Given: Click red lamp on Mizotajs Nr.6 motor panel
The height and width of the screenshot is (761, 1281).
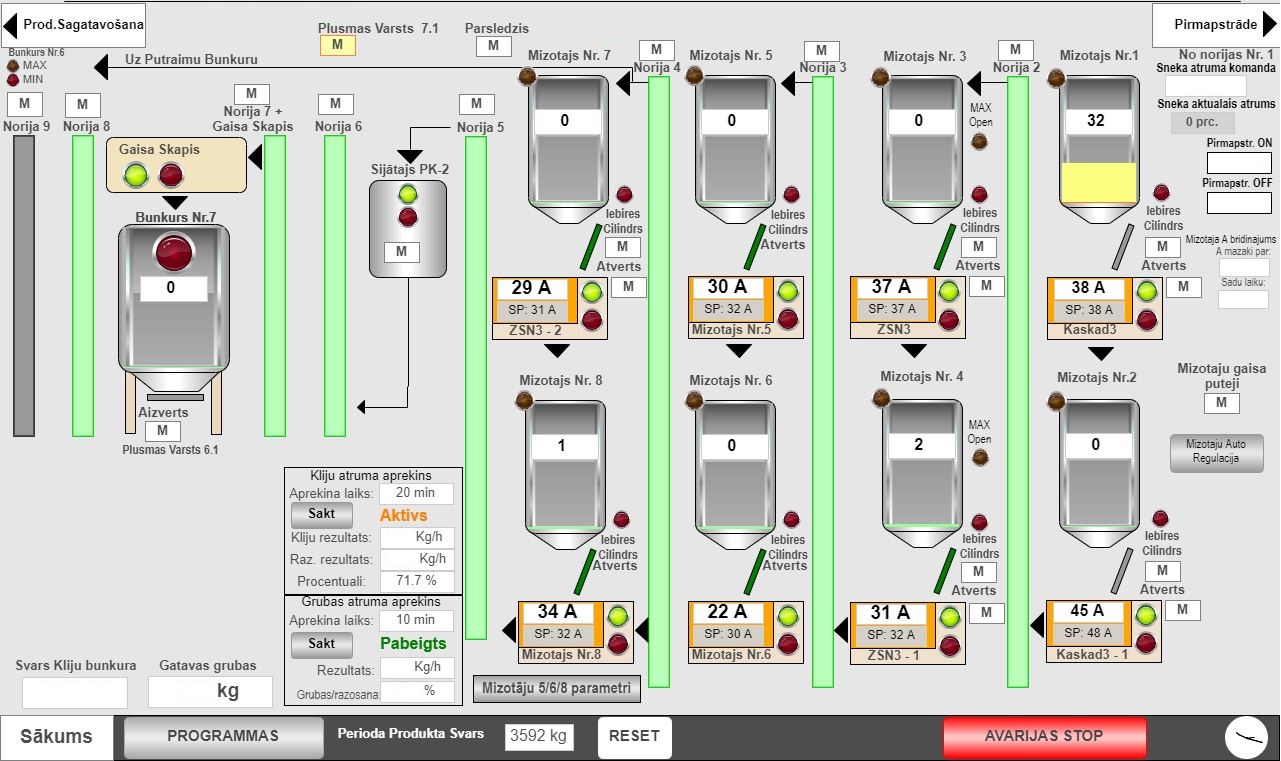Looking at the screenshot, I should [x=788, y=643].
